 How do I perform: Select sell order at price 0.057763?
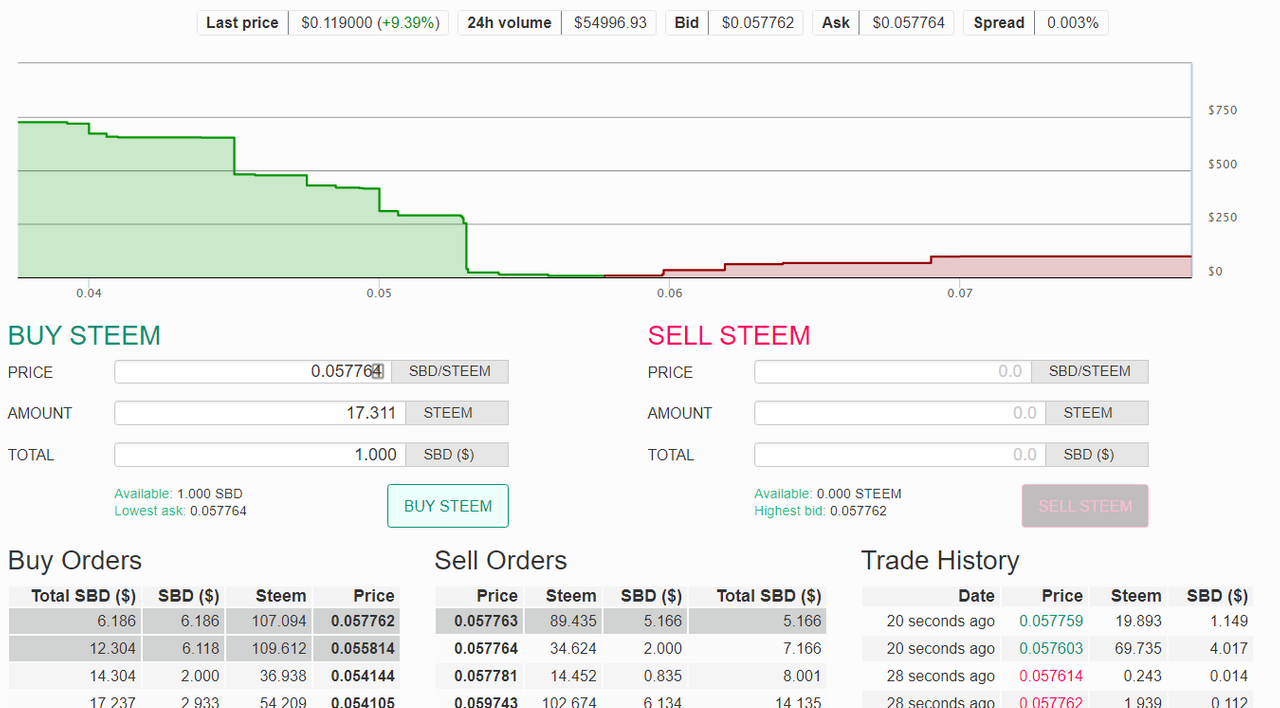(631, 621)
